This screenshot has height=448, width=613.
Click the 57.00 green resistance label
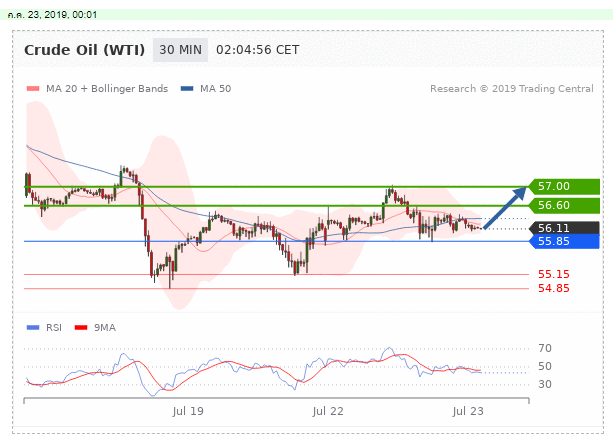click(563, 186)
